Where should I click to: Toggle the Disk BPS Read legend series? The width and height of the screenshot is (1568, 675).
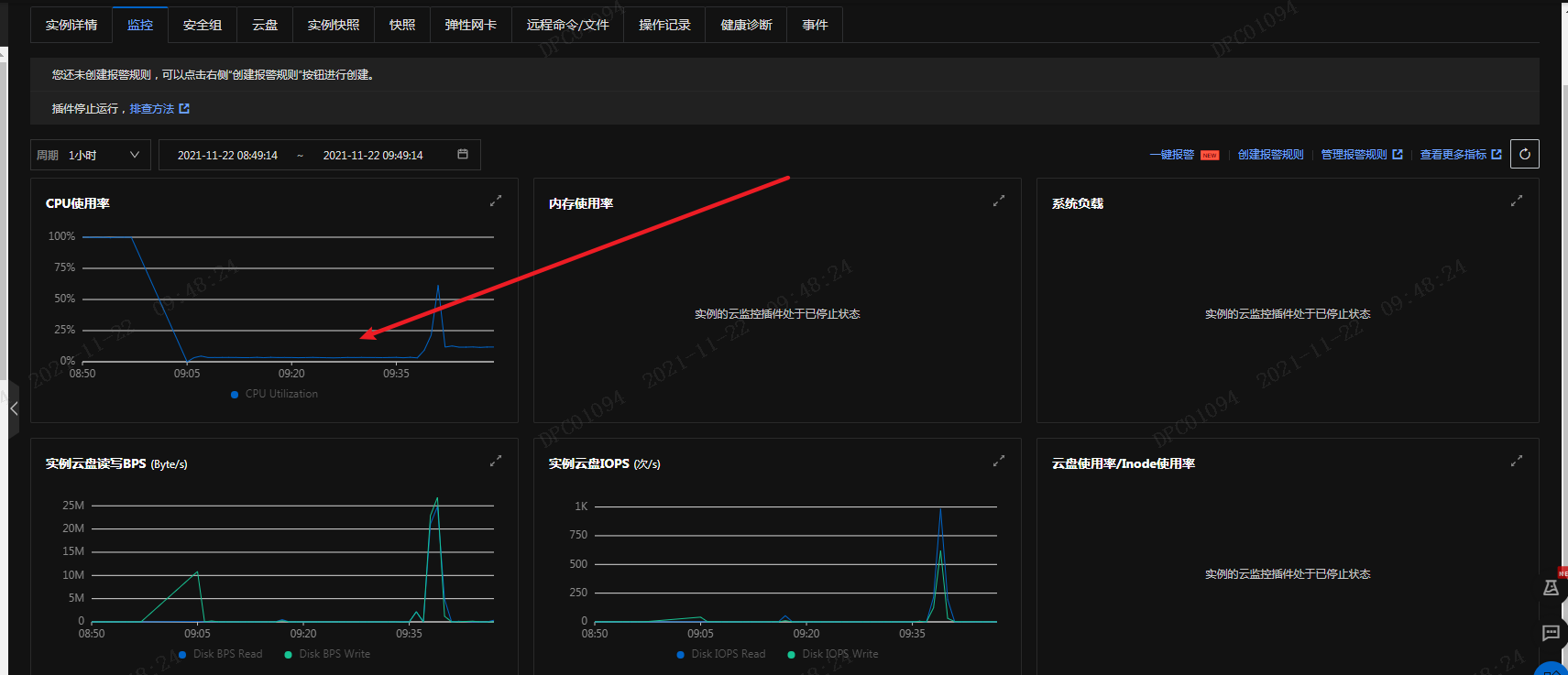click(221, 654)
